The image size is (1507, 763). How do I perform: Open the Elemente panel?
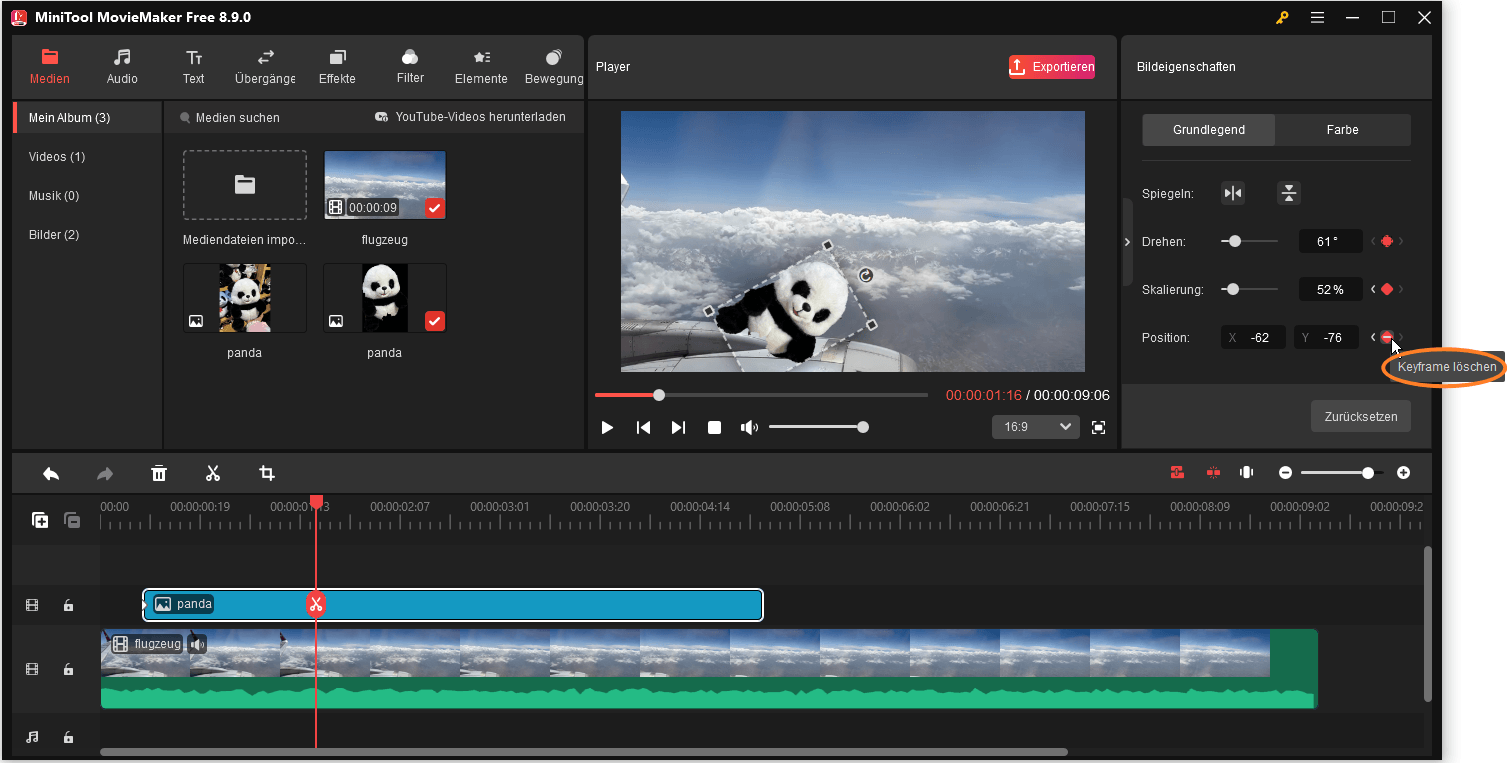point(481,67)
